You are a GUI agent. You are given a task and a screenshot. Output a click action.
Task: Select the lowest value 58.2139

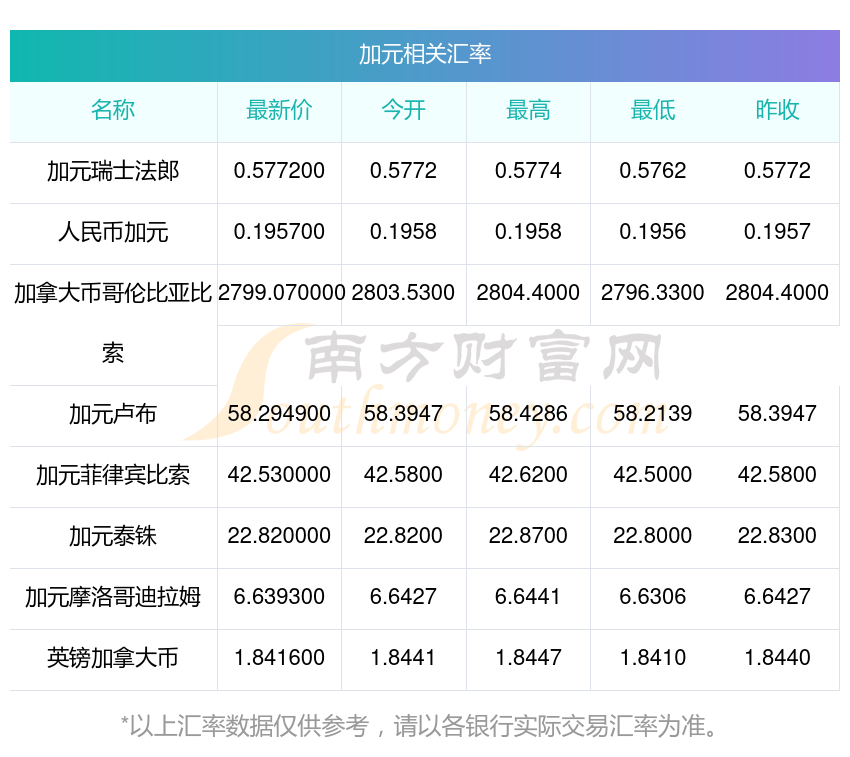(652, 414)
